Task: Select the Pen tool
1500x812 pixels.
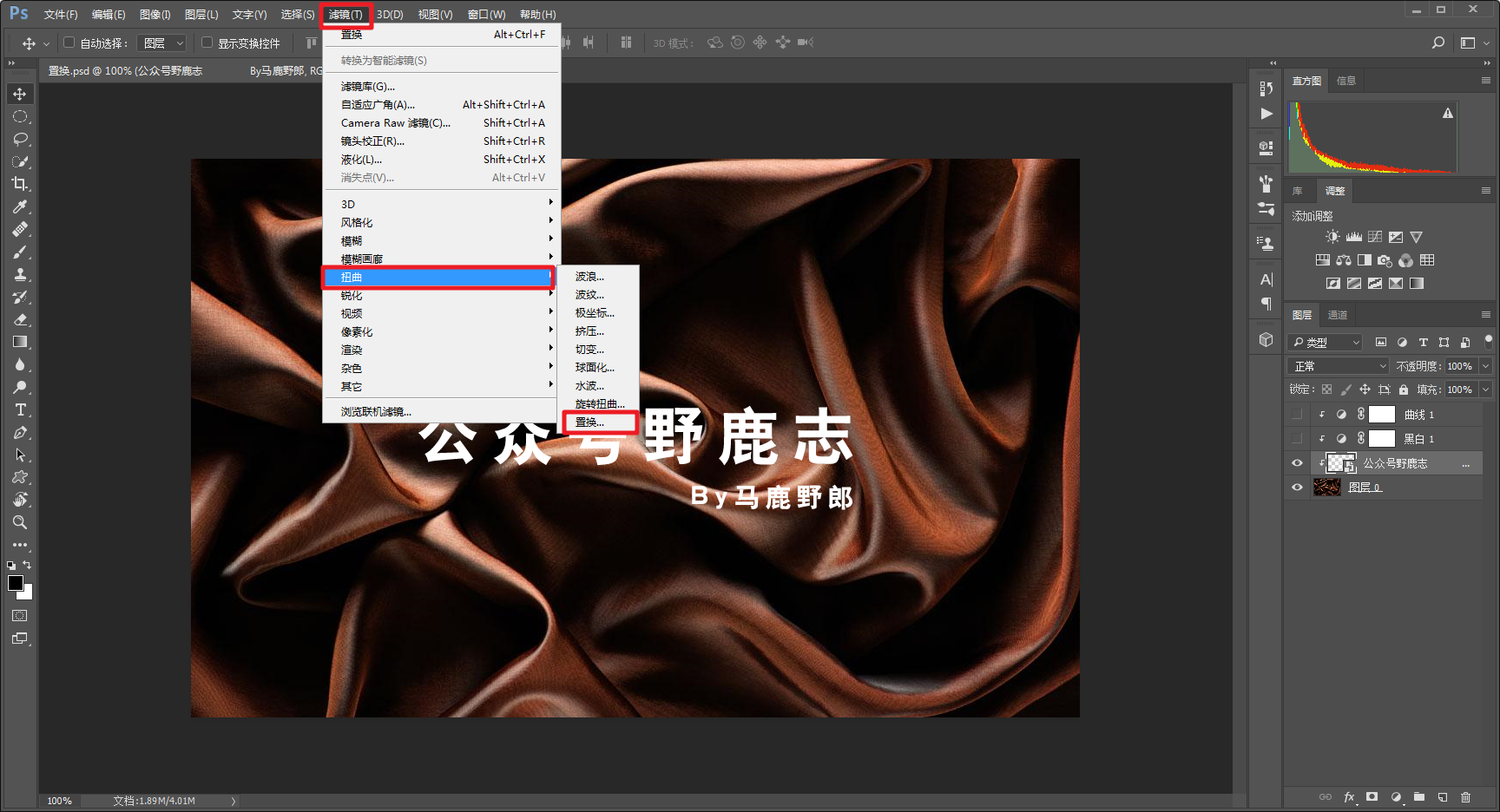Action: (20, 432)
